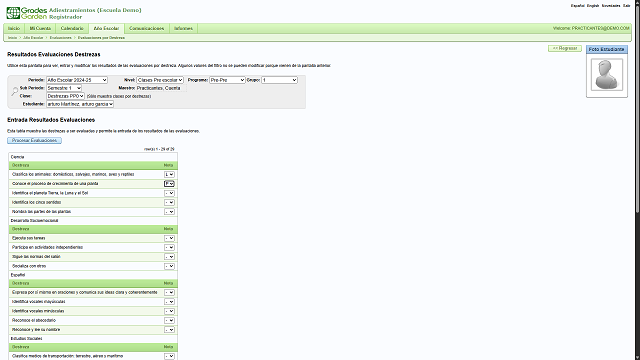Switch language to Español
Screen dimensions: 640x360
(x=577, y=6)
